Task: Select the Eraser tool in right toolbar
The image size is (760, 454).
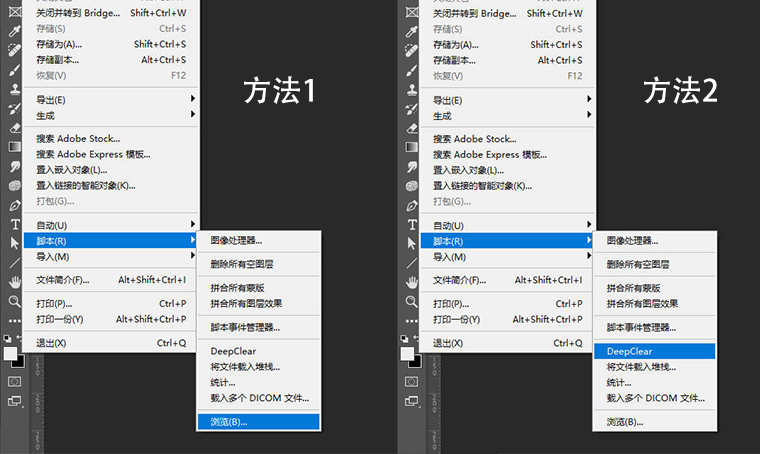Action: pyautogui.click(x=411, y=128)
